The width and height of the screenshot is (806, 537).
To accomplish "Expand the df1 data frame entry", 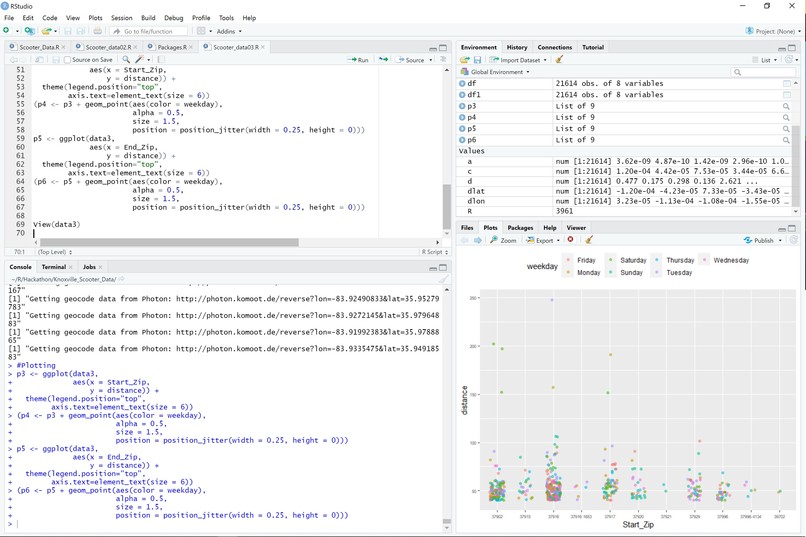I will pos(462,95).
